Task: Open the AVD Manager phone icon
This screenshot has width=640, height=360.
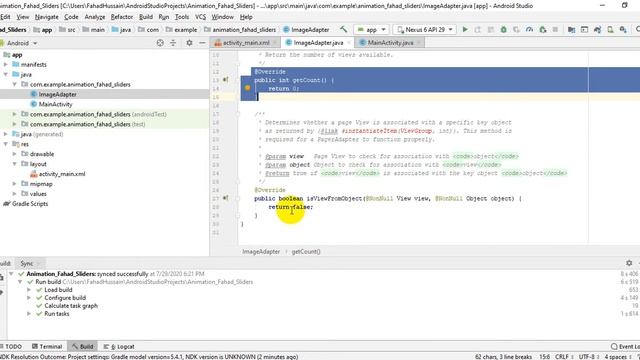Action: pos(610,29)
